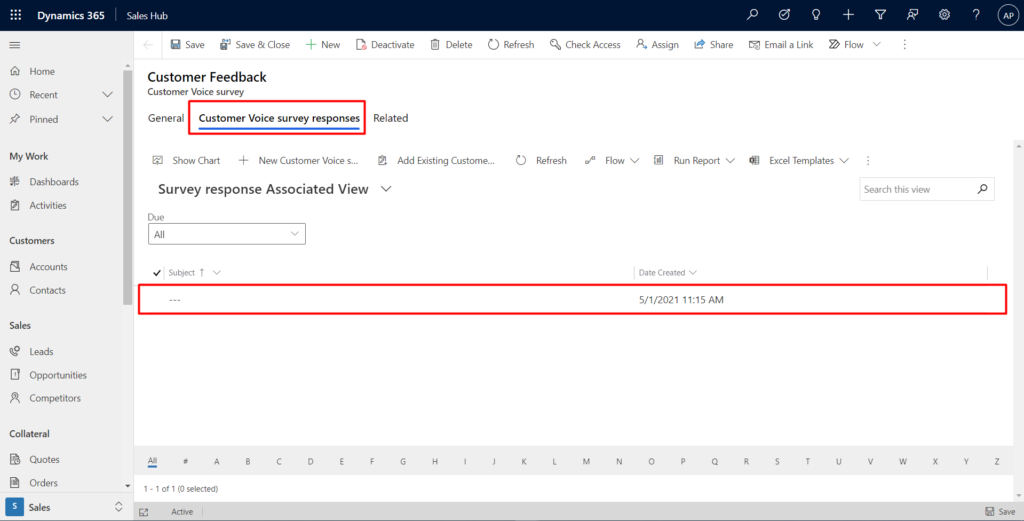Click the search magnifier in the view search box
The height and width of the screenshot is (521, 1024).
[x=982, y=189]
